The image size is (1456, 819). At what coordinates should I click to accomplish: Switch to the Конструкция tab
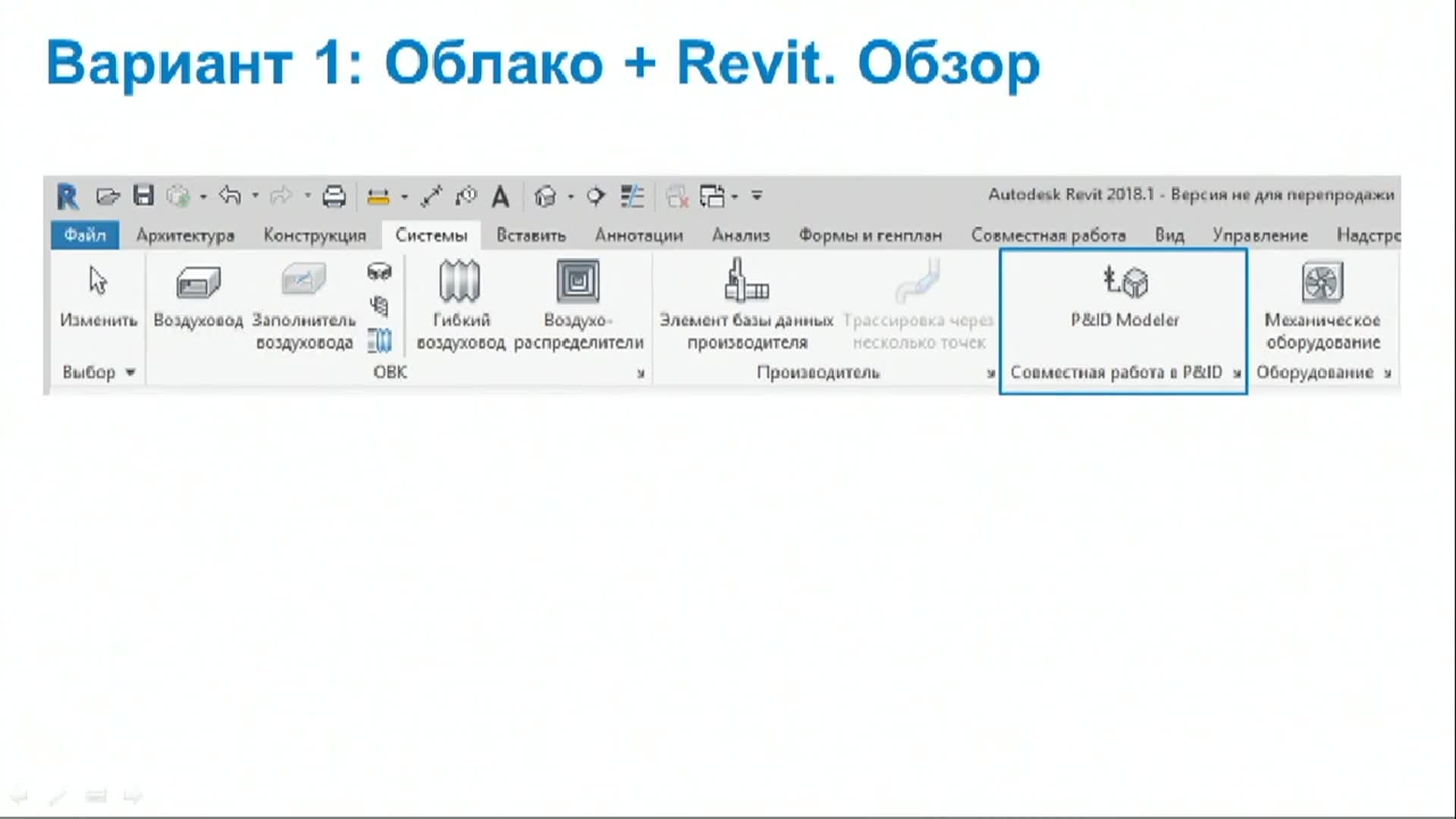click(x=315, y=236)
